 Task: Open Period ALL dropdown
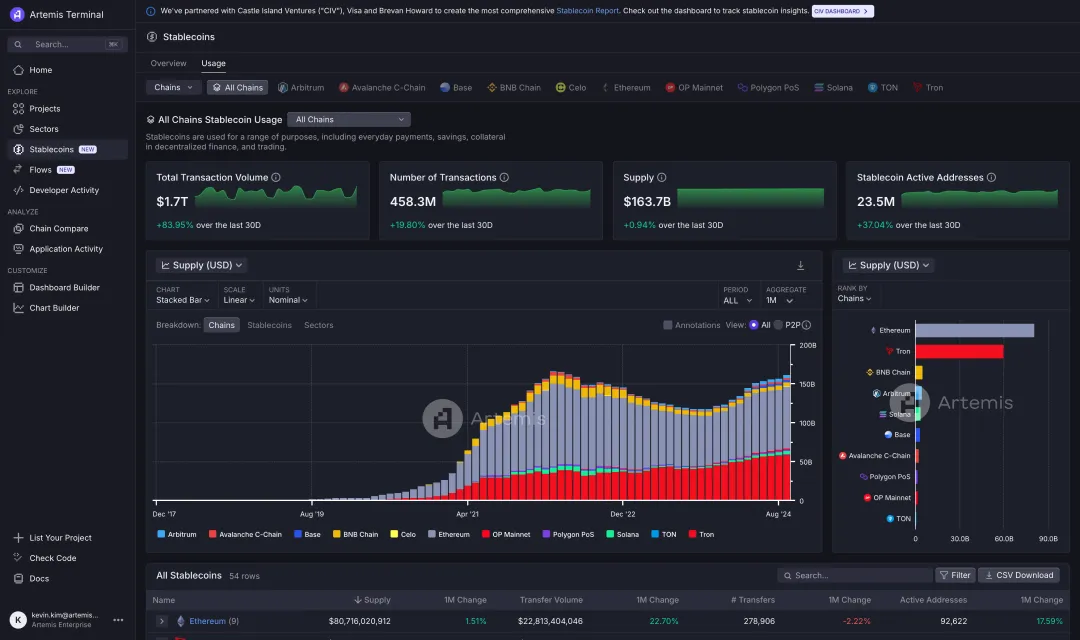737,300
